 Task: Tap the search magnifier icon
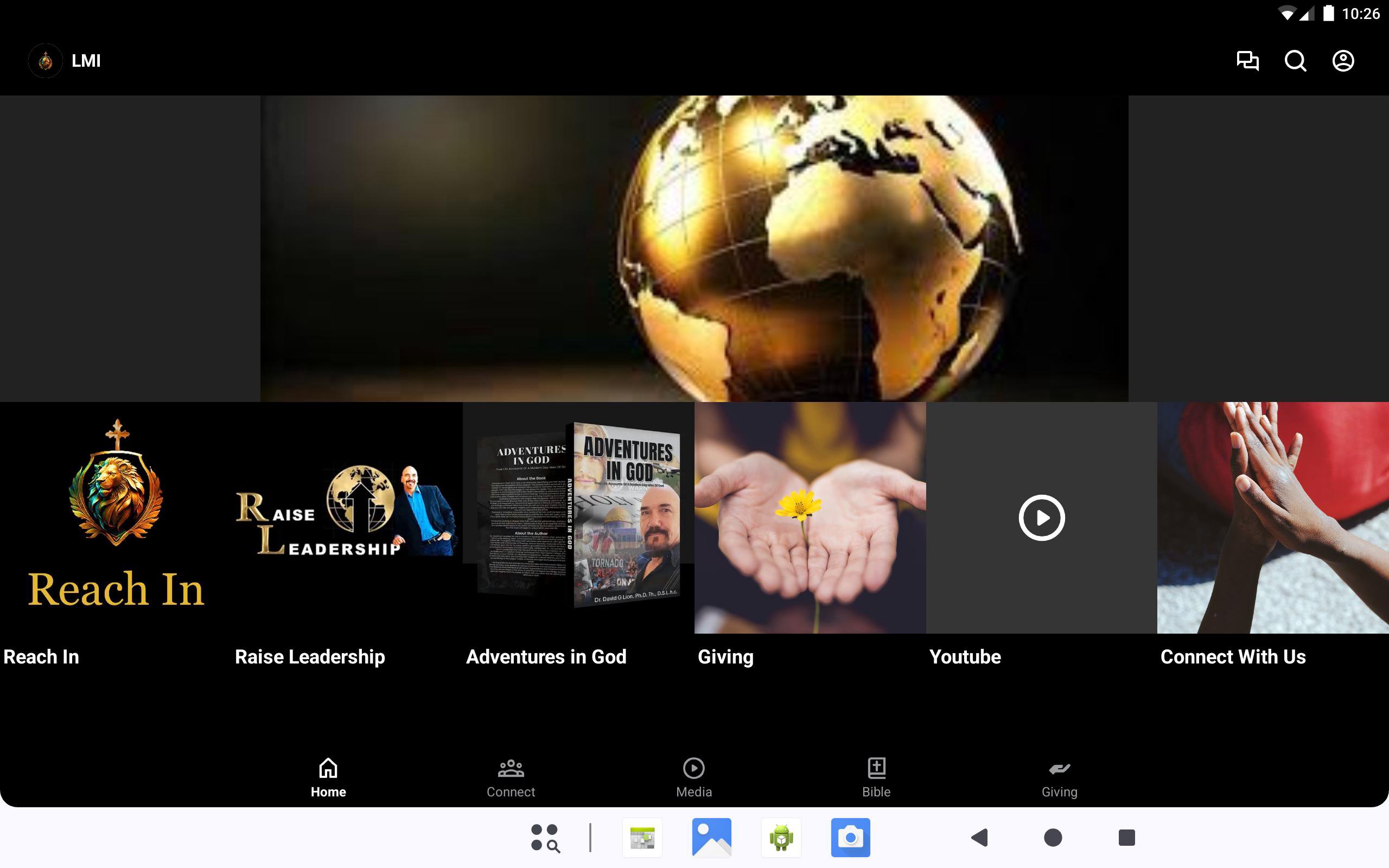point(1295,61)
